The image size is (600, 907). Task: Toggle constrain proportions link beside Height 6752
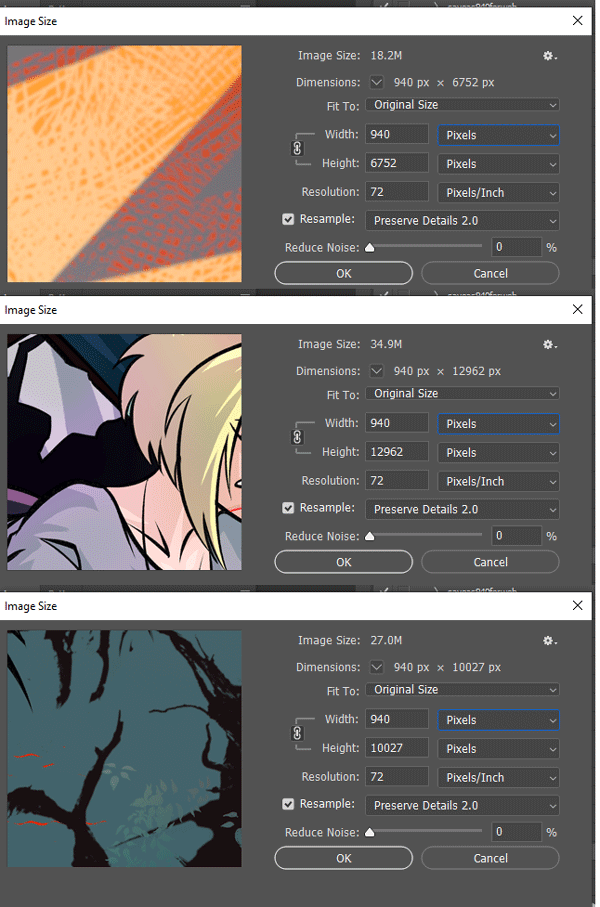coord(296,148)
